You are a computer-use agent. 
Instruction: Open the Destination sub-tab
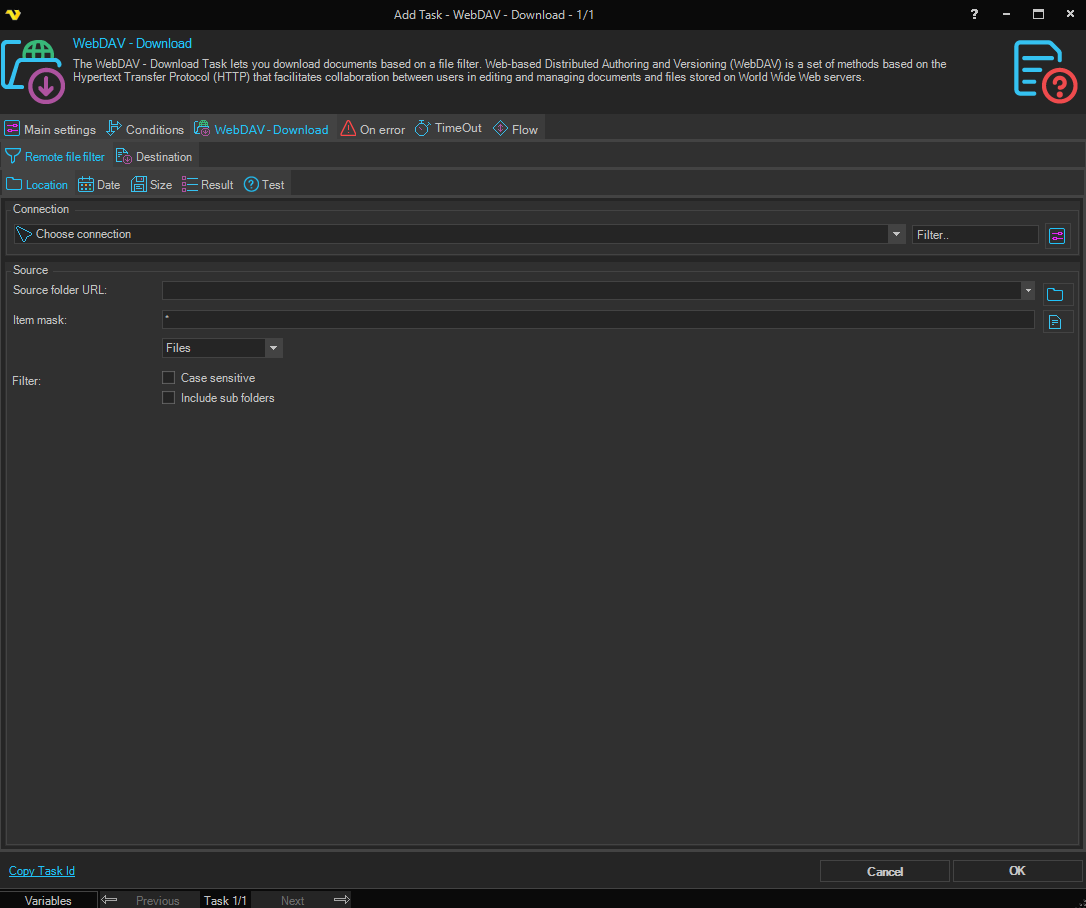[154, 157]
